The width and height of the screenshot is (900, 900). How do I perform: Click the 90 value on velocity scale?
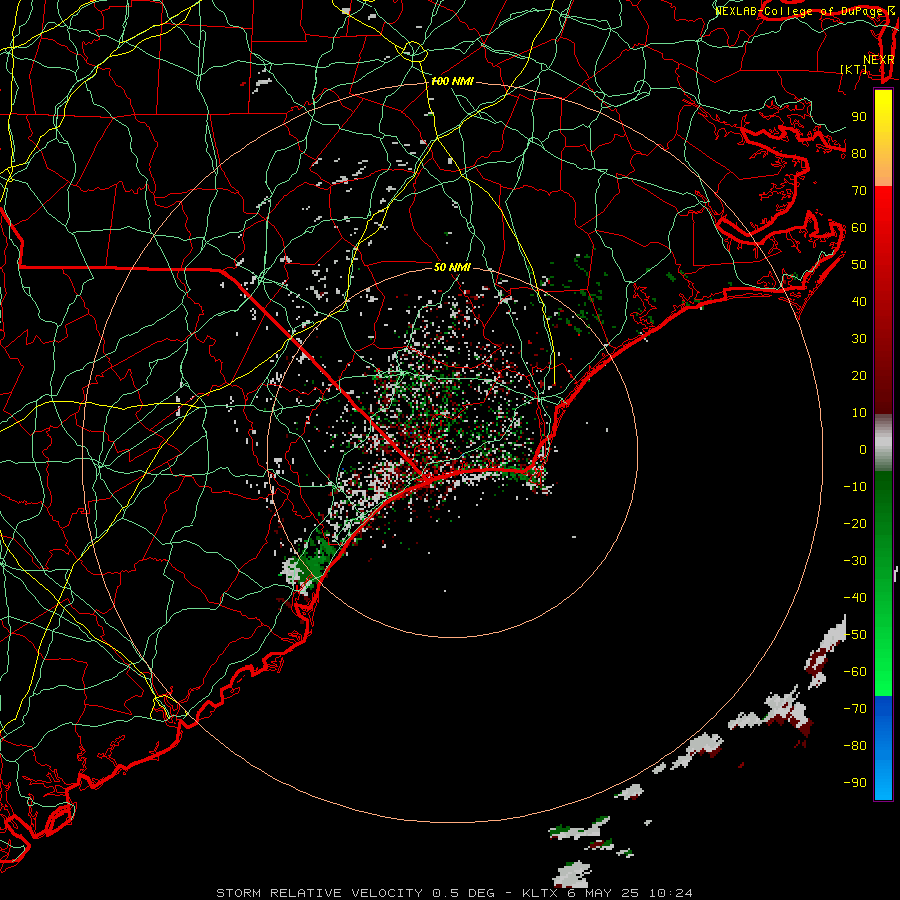(x=859, y=117)
